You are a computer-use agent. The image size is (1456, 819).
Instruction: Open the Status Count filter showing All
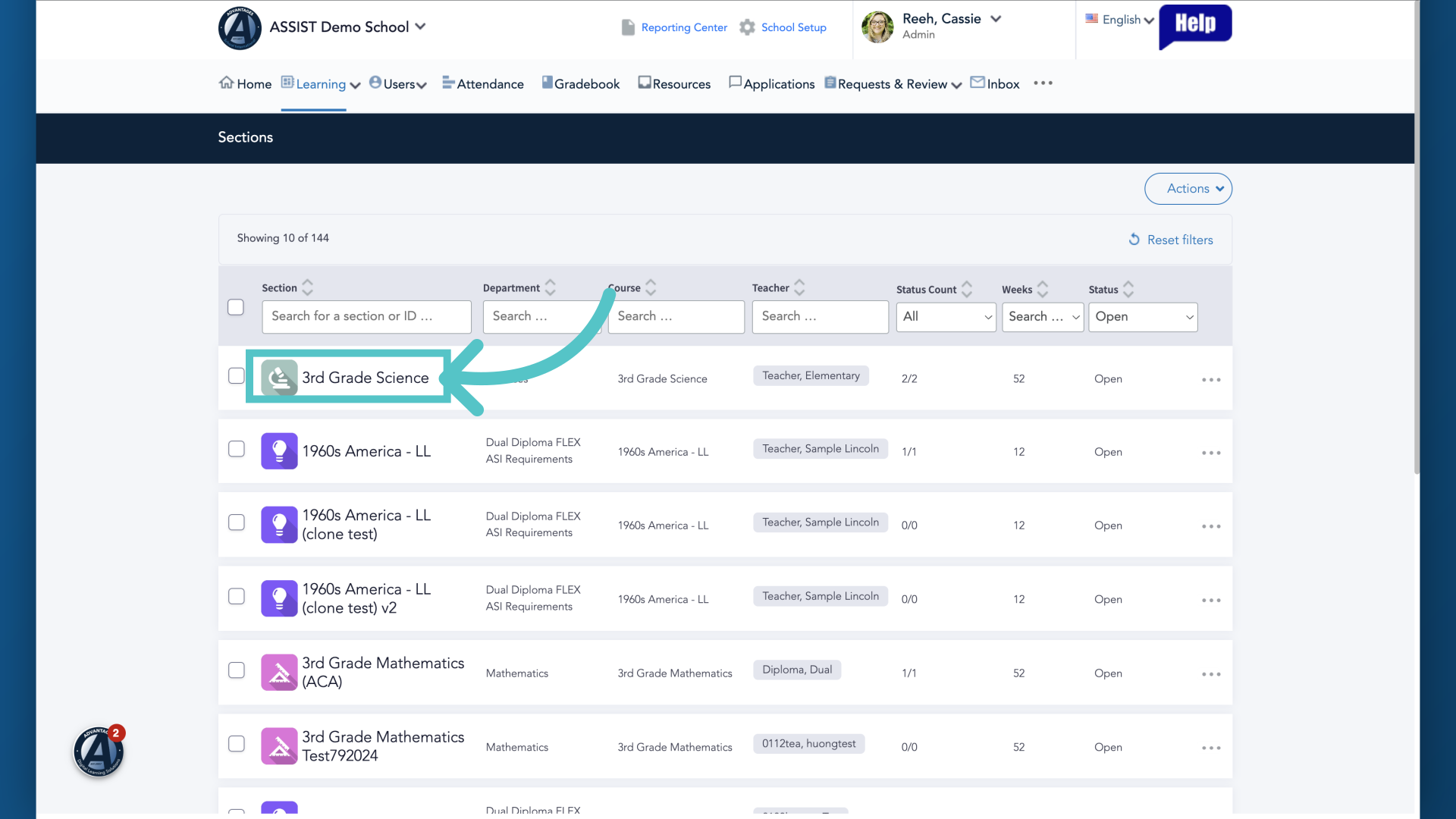tap(946, 317)
